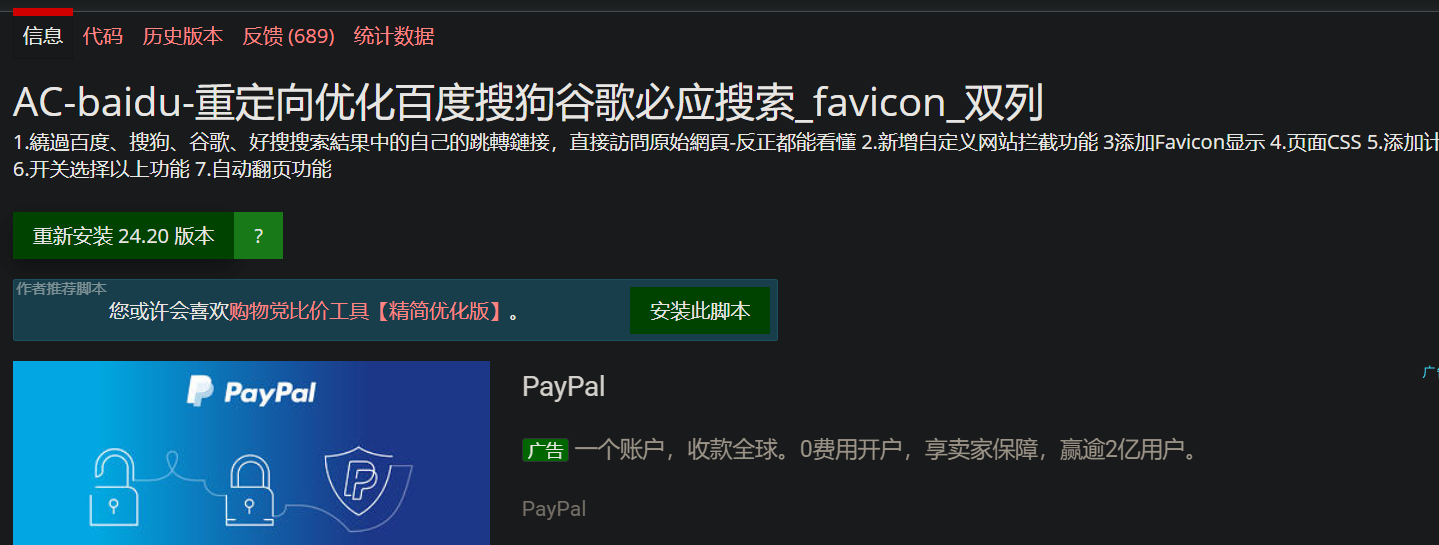The image size is (1439, 545).
Task: Open the 信息 tab
Action: [x=43, y=36]
